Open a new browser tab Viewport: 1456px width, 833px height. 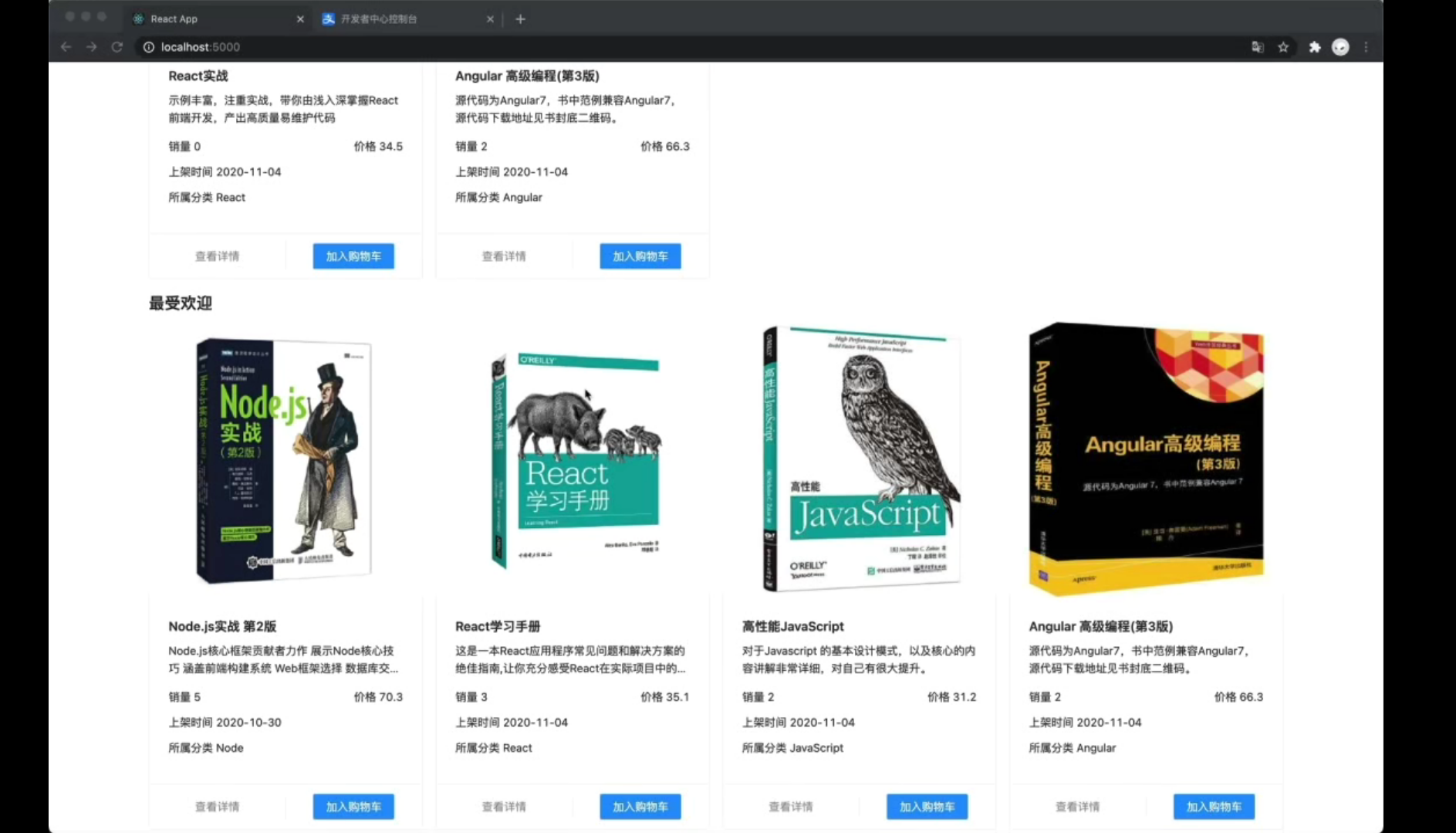click(520, 19)
